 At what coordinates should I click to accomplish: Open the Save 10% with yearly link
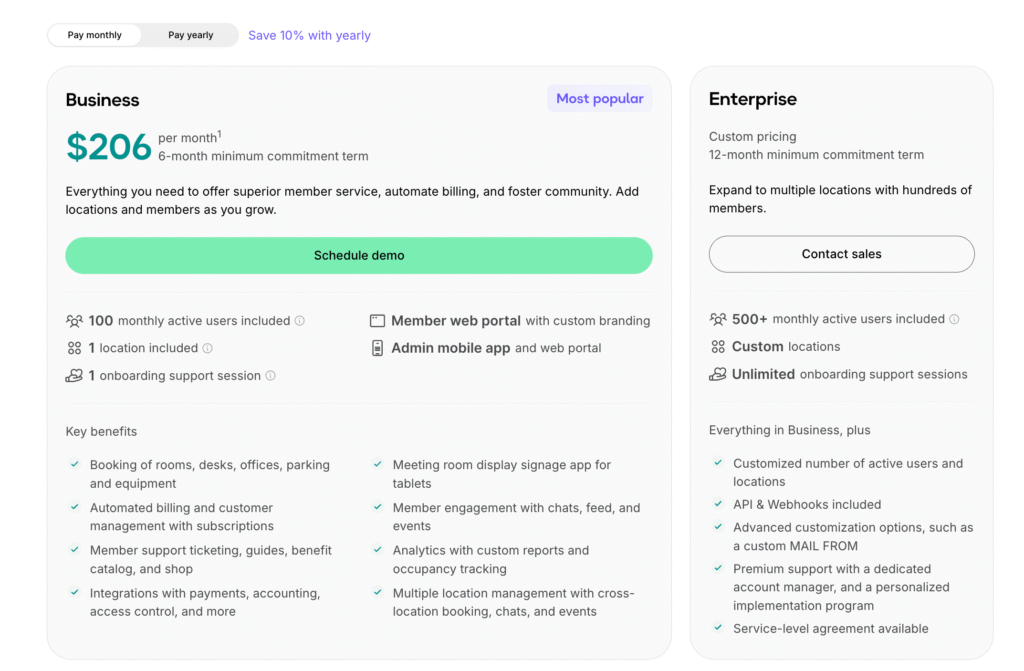click(x=309, y=35)
